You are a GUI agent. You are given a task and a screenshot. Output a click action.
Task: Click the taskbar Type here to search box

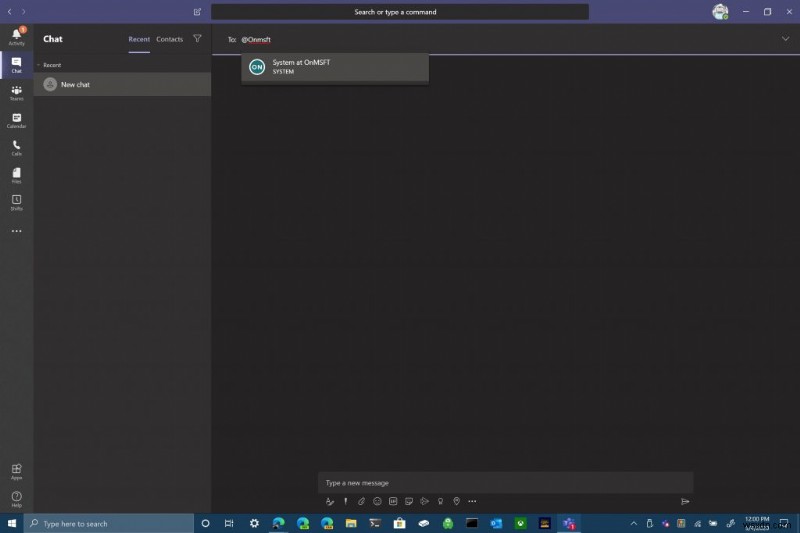pos(109,523)
